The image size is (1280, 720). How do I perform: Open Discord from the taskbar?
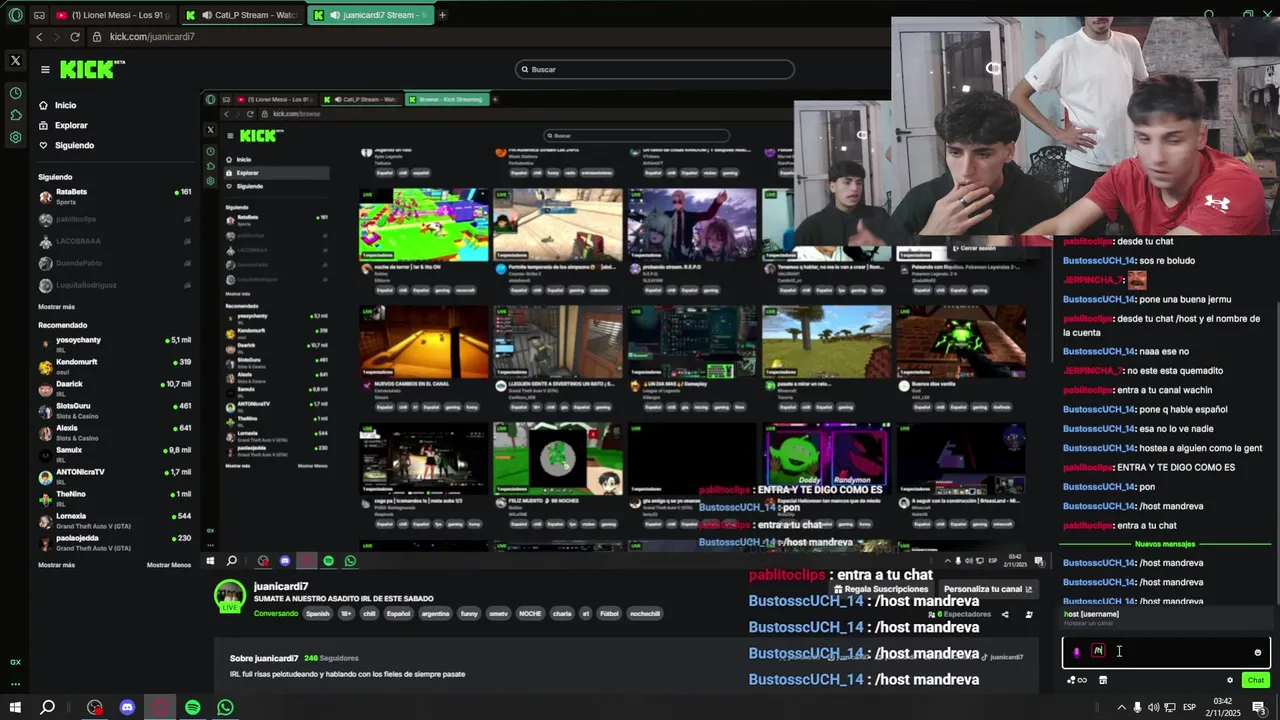[127, 707]
